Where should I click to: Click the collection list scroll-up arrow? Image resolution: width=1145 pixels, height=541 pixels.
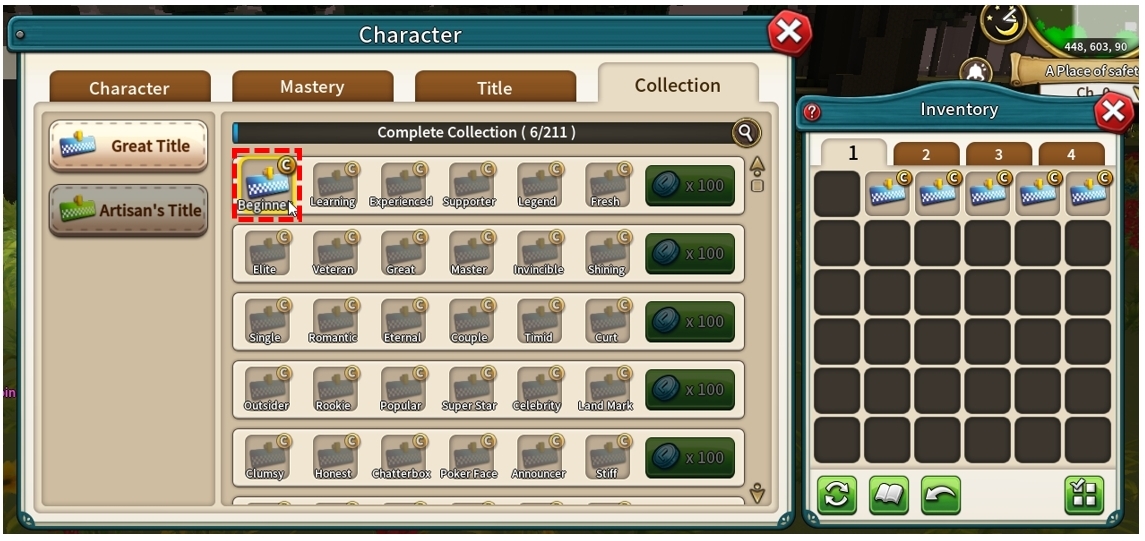(x=757, y=164)
